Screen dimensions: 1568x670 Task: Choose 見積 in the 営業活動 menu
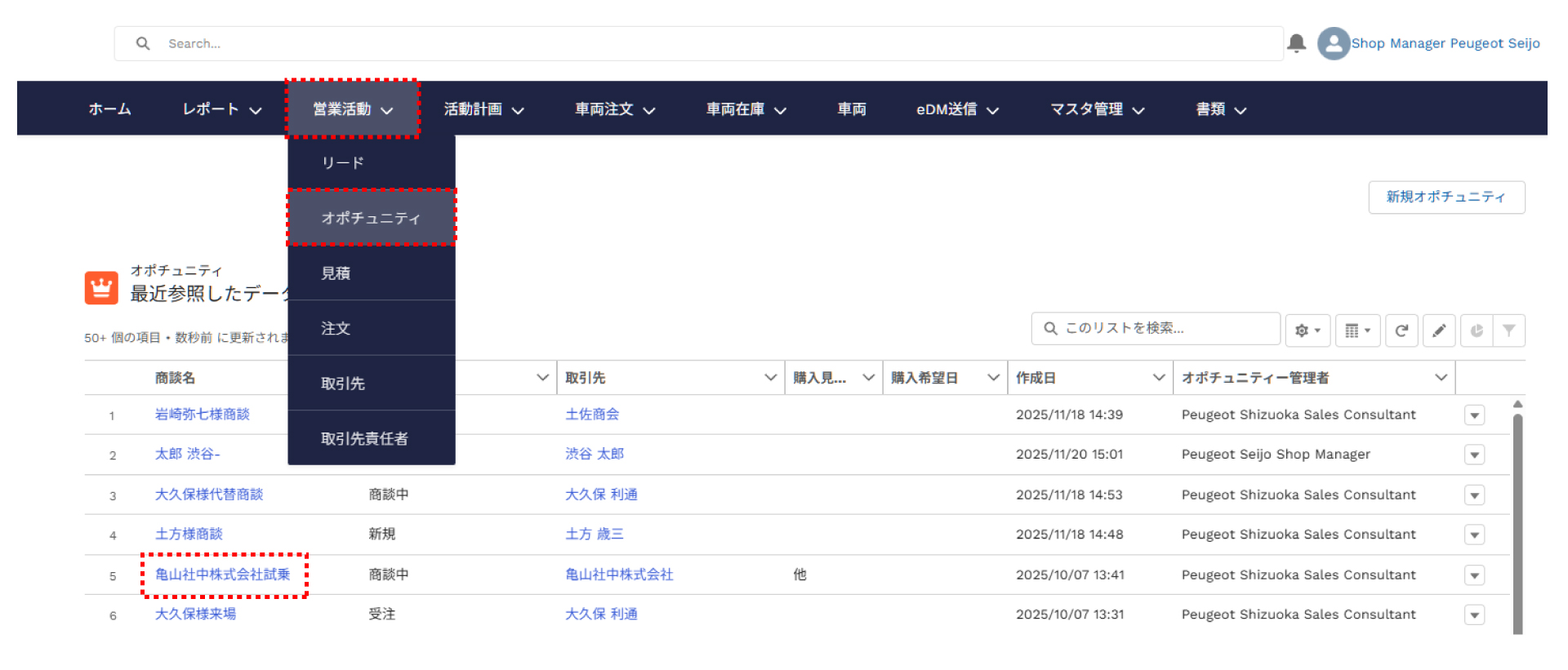point(336,273)
